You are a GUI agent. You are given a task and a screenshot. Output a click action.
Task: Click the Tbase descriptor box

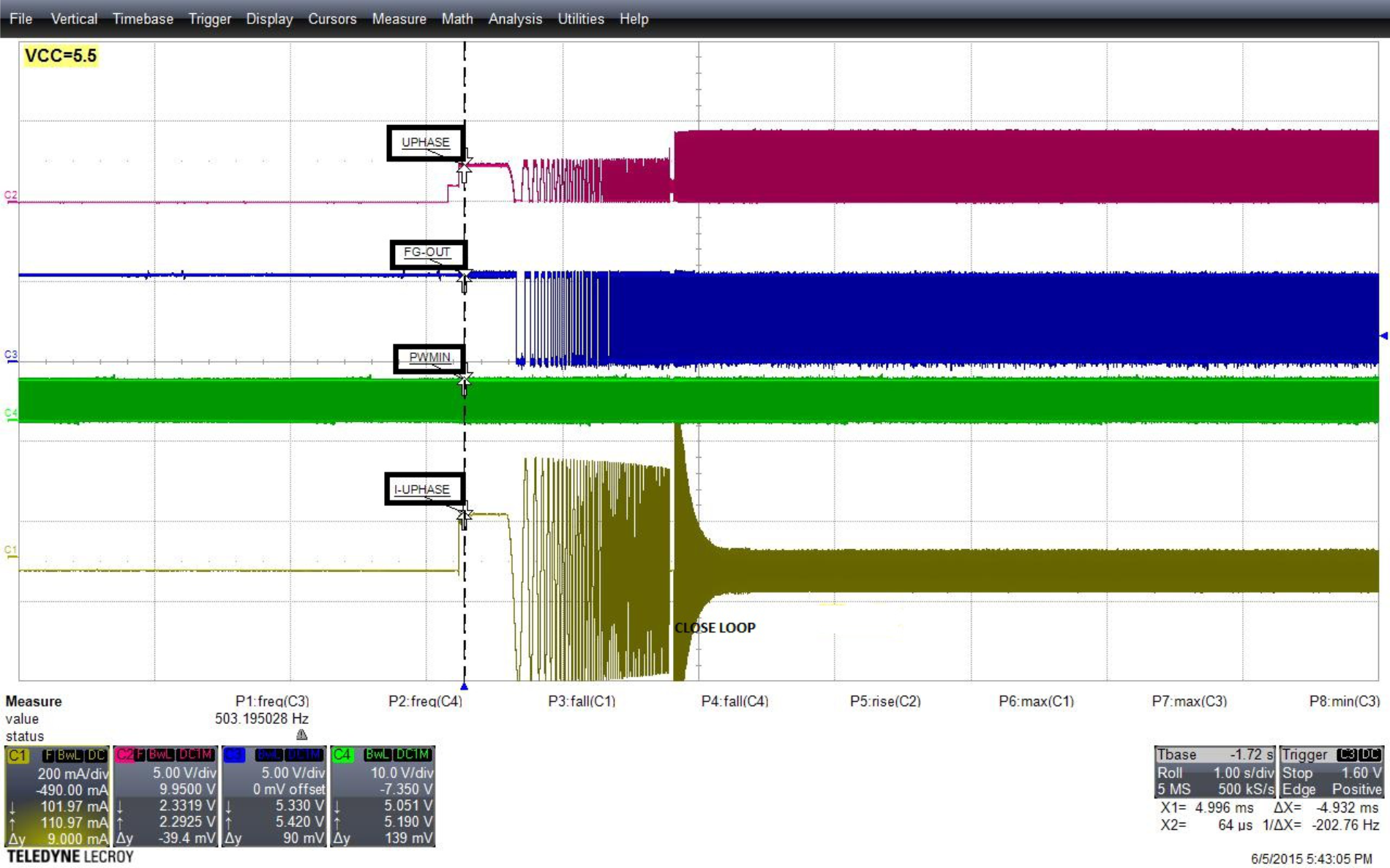(1214, 755)
